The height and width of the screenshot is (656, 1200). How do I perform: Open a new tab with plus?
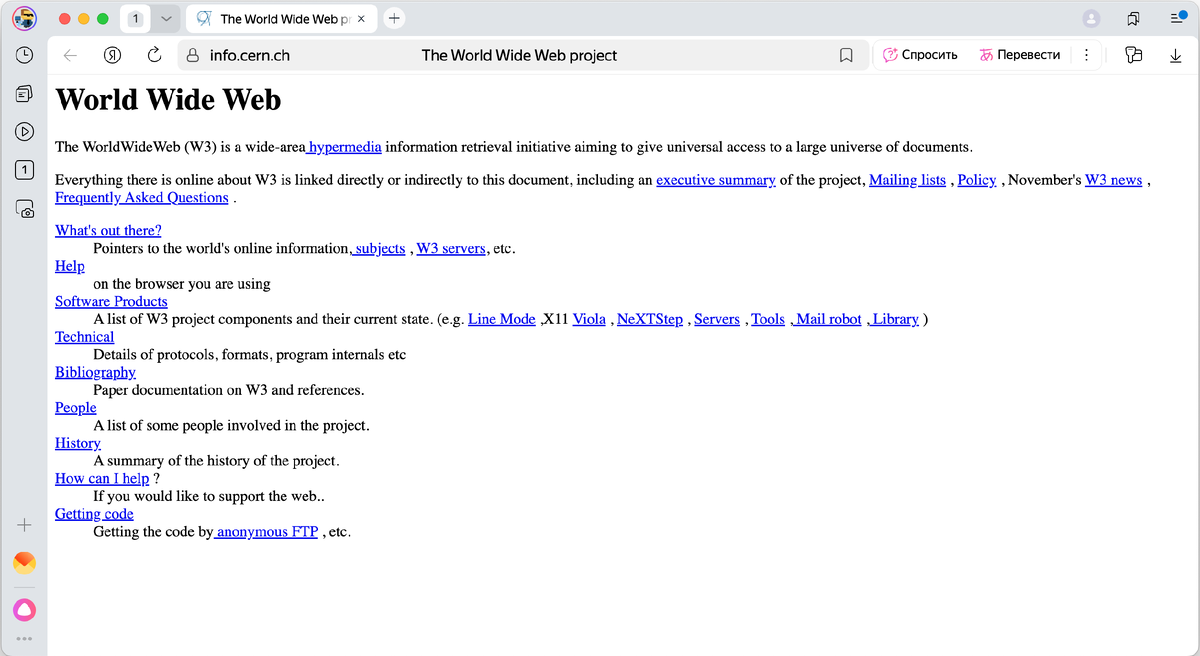click(395, 18)
